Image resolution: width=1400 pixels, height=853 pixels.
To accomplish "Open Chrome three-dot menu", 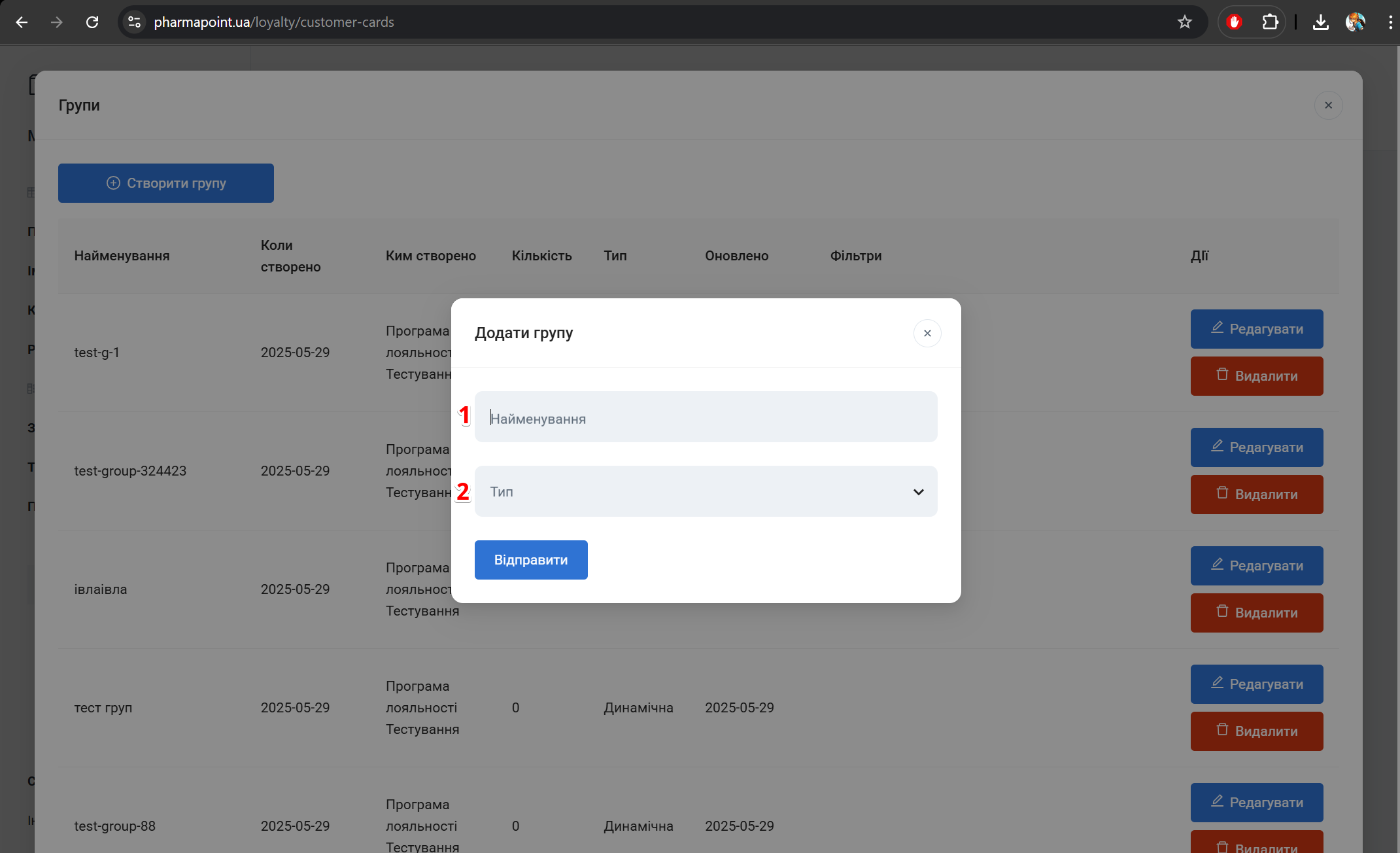I will point(1390,22).
